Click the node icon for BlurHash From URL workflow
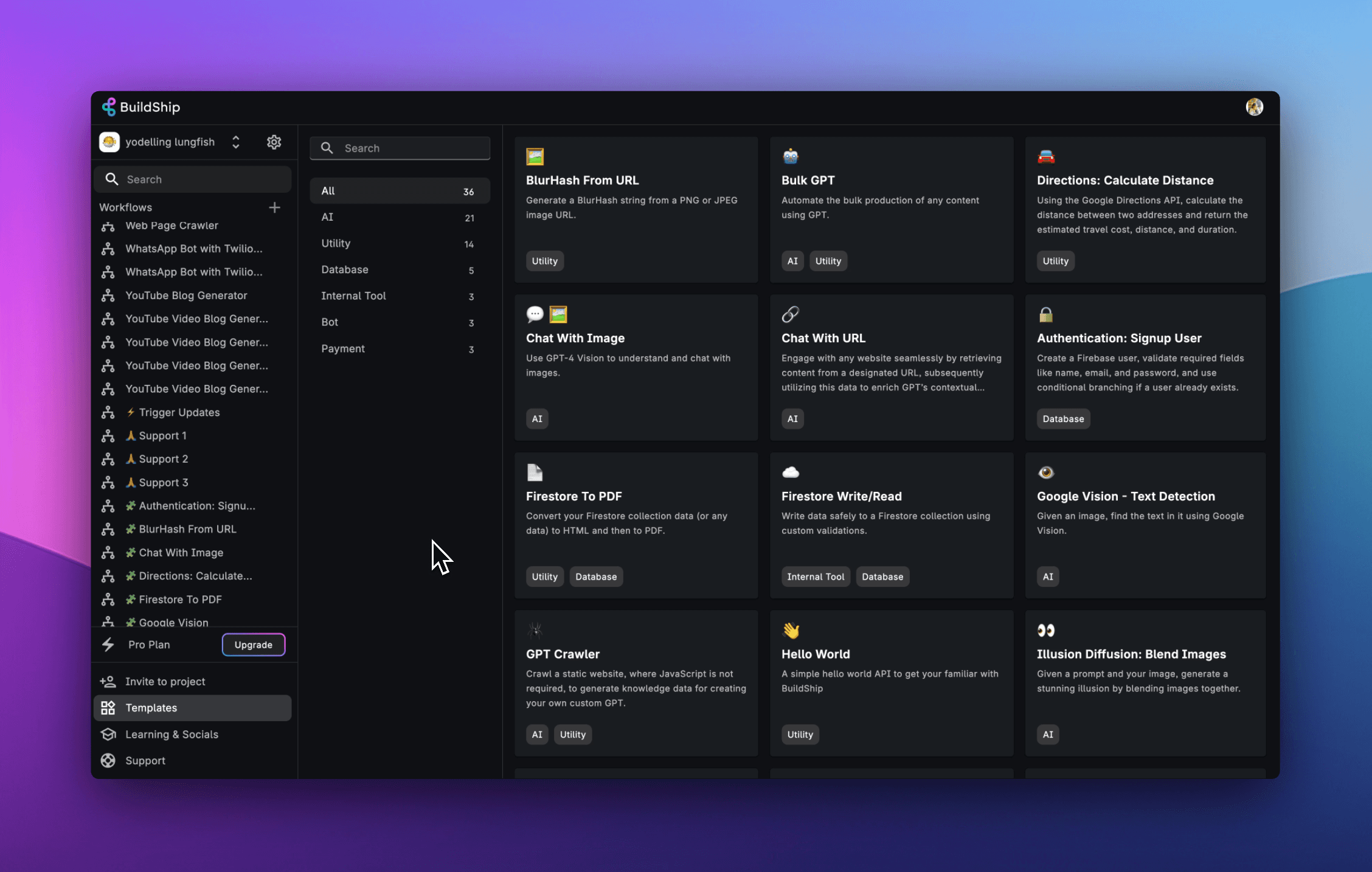This screenshot has width=1372, height=872. point(108,528)
